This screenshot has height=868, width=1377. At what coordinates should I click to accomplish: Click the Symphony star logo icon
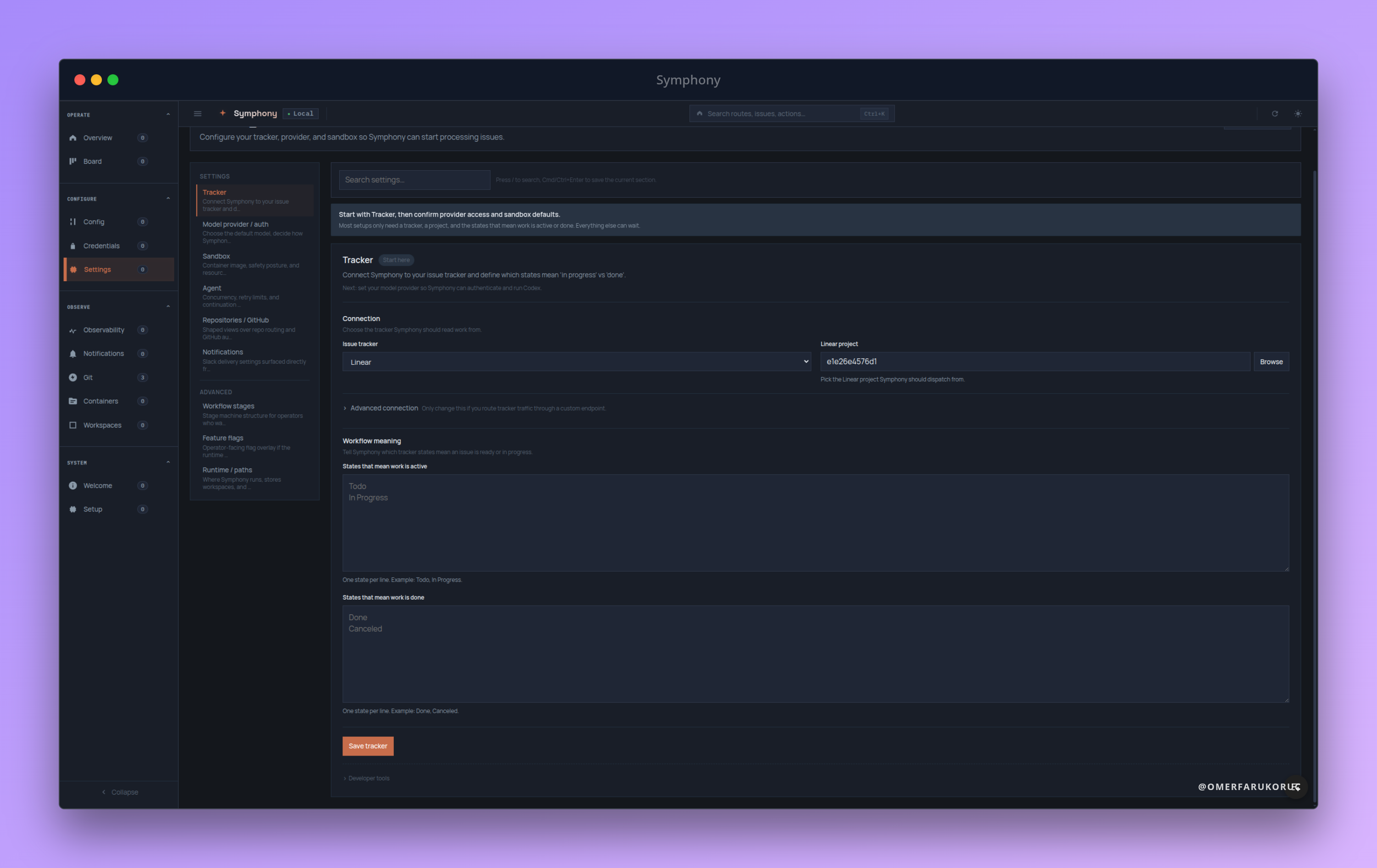(223, 113)
